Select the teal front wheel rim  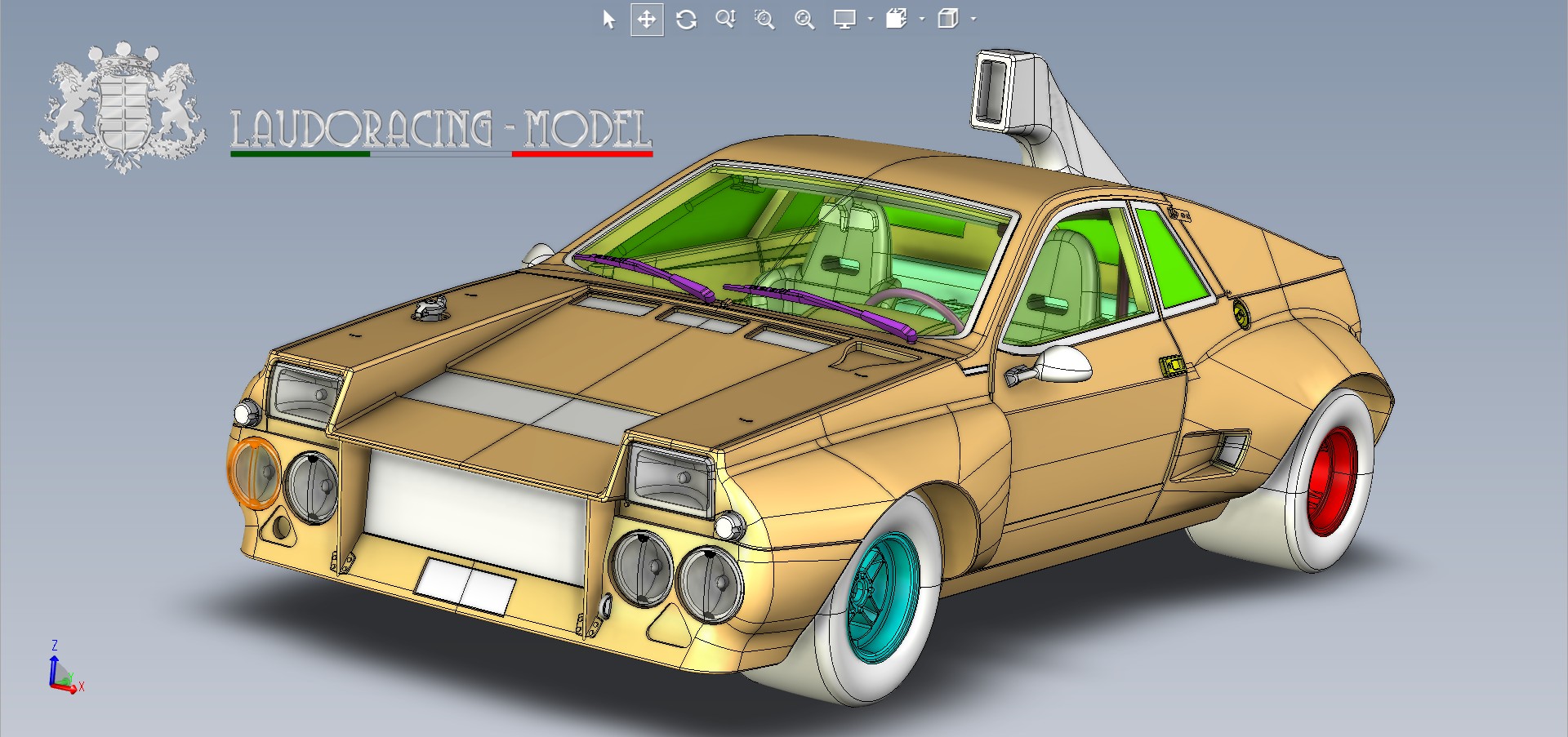tap(881, 595)
